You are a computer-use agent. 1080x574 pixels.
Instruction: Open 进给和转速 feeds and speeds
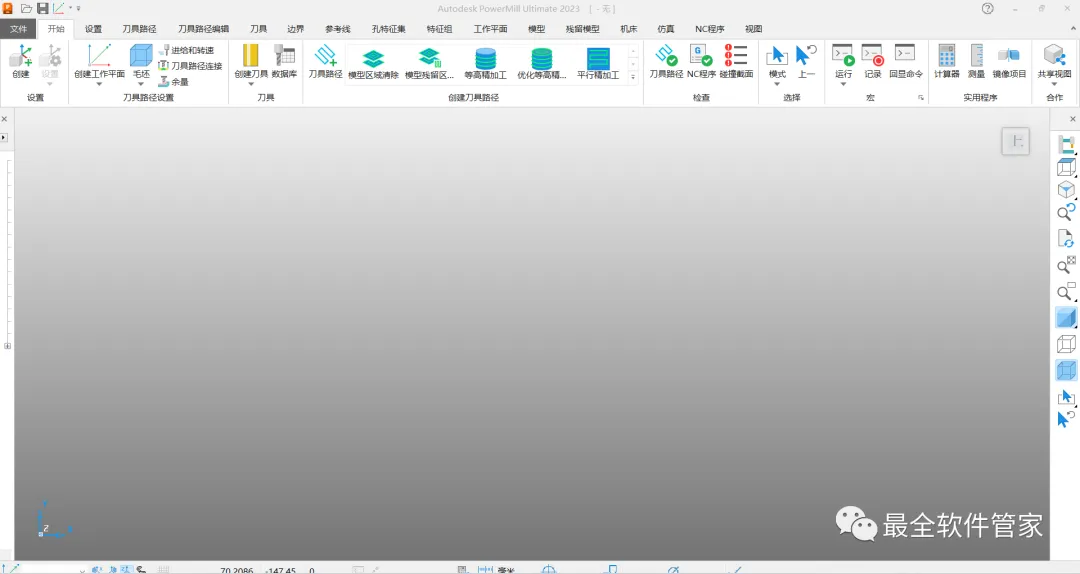[x=187, y=50]
